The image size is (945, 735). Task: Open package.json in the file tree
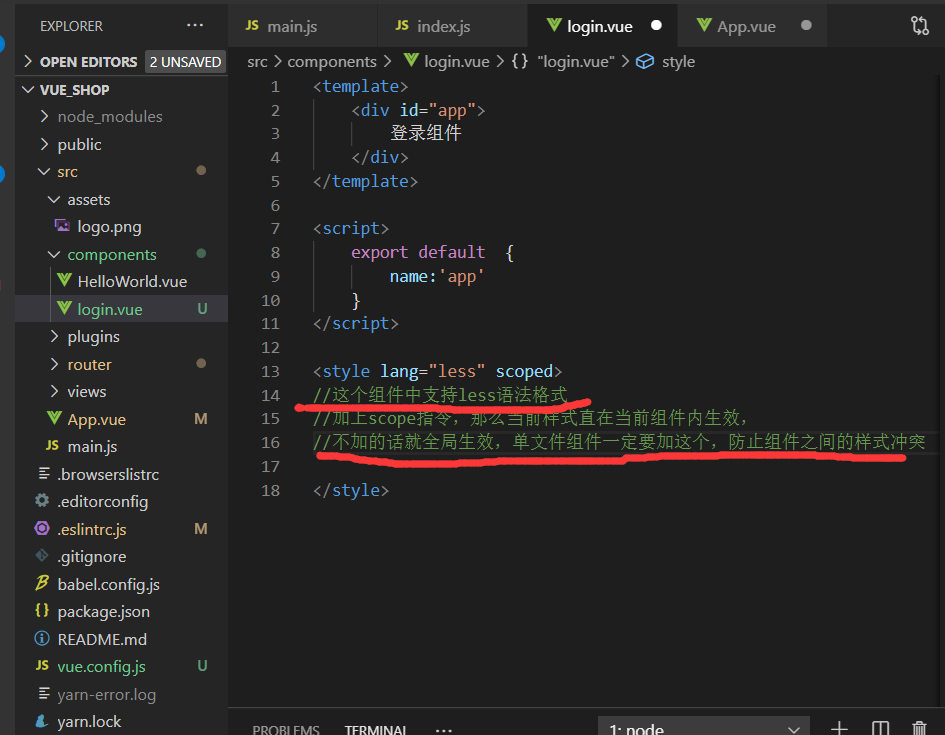[x=121, y=611]
